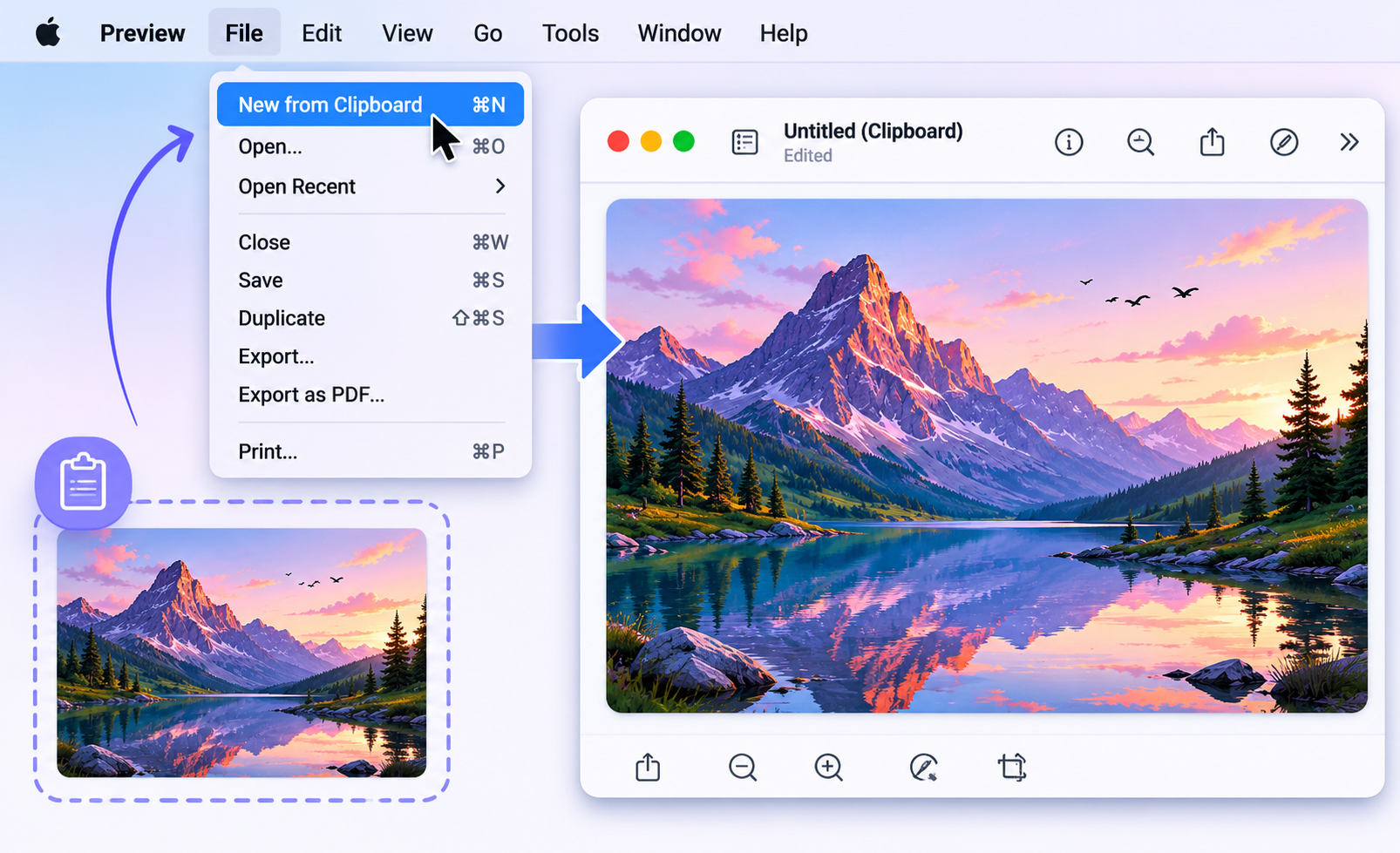Click the purple clipboard icon

click(x=84, y=483)
